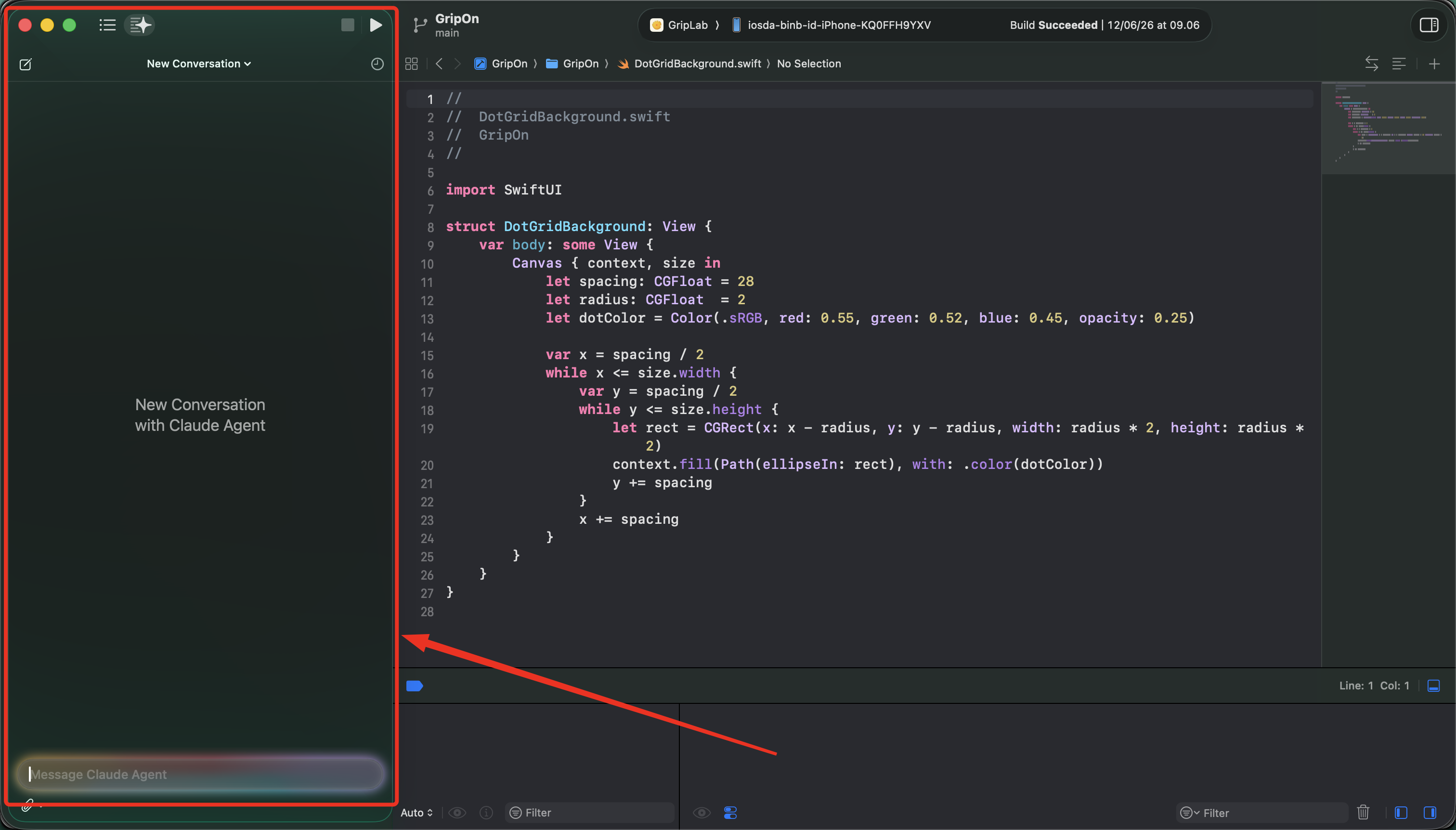Select the GripLab scheme
This screenshot has width=1456, height=830.
pyautogui.click(x=679, y=25)
